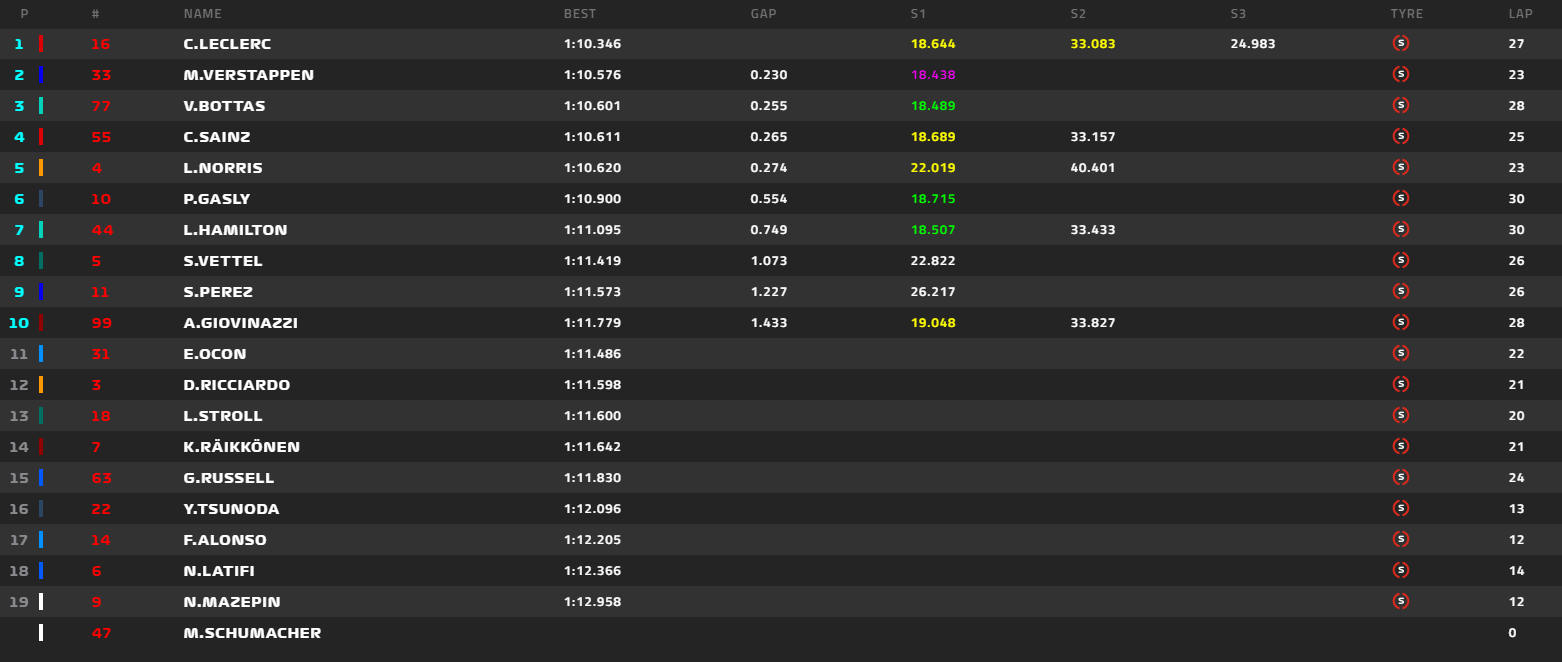Select the tyre icon for V.Bottas

point(1400,106)
